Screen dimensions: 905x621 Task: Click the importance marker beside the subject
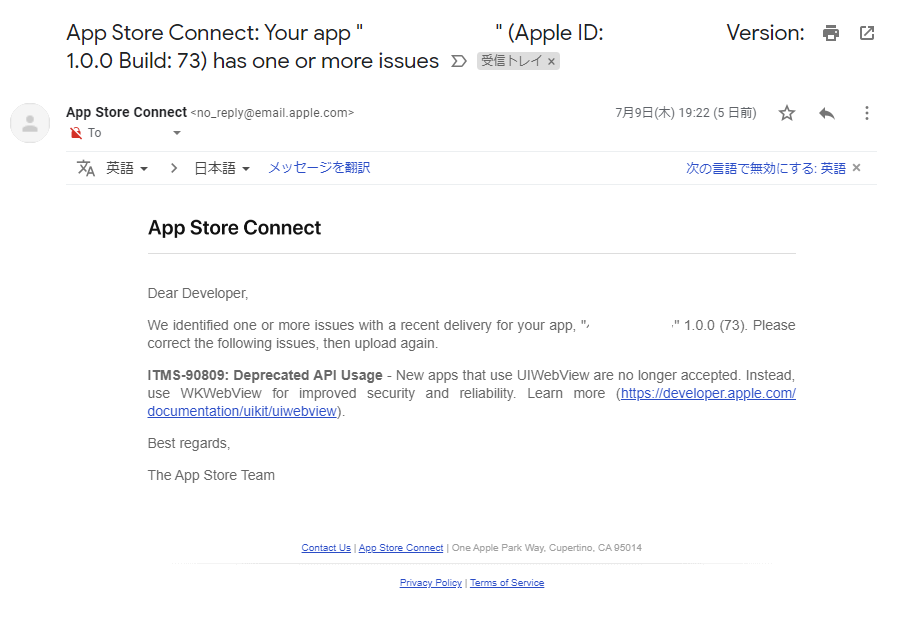point(458,61)
